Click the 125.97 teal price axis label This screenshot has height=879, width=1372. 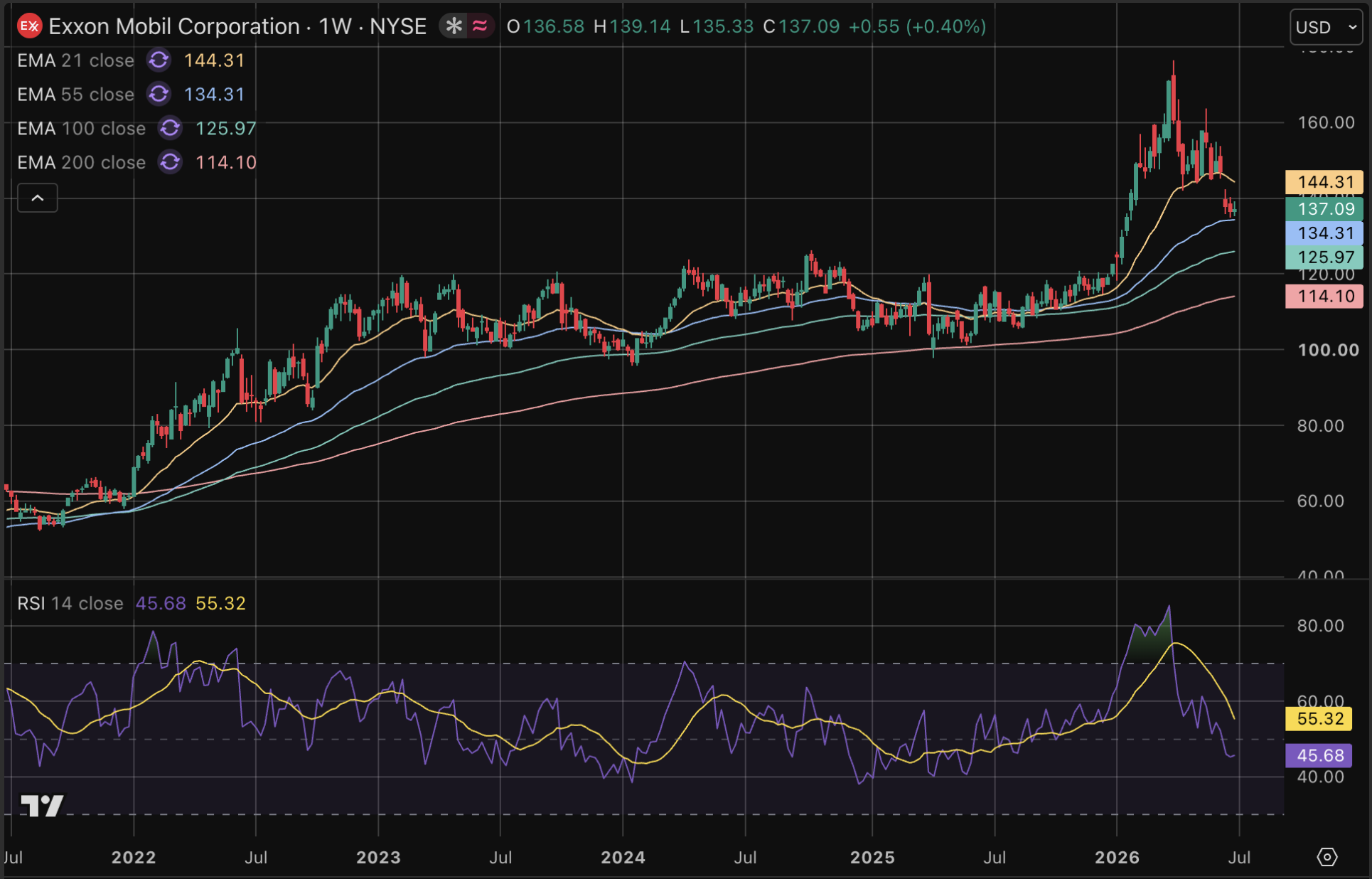[1324, 257]
